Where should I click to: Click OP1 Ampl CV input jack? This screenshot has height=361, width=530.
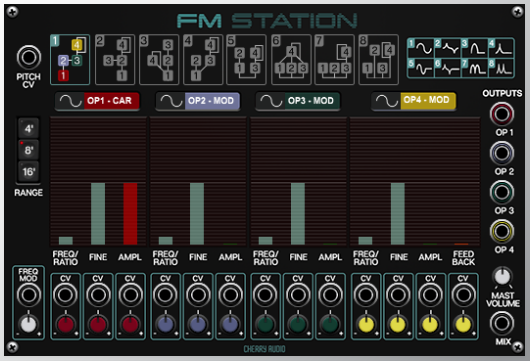(130, 295)
